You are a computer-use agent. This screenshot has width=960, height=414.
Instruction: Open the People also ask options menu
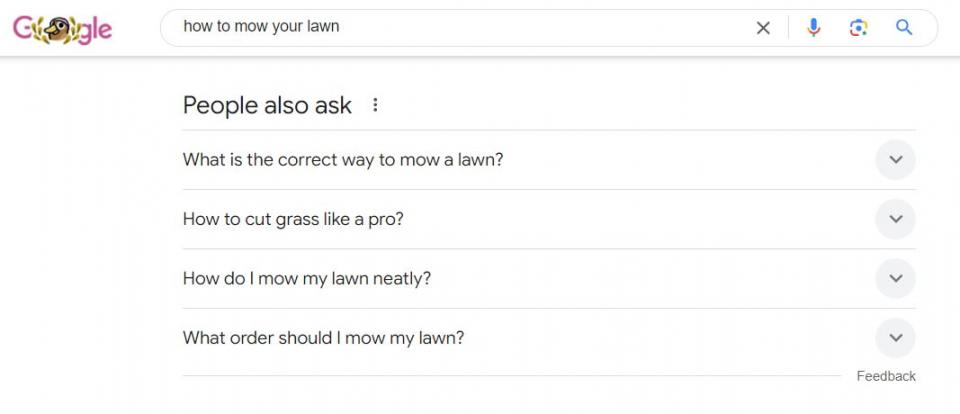[x=375, y=105]
